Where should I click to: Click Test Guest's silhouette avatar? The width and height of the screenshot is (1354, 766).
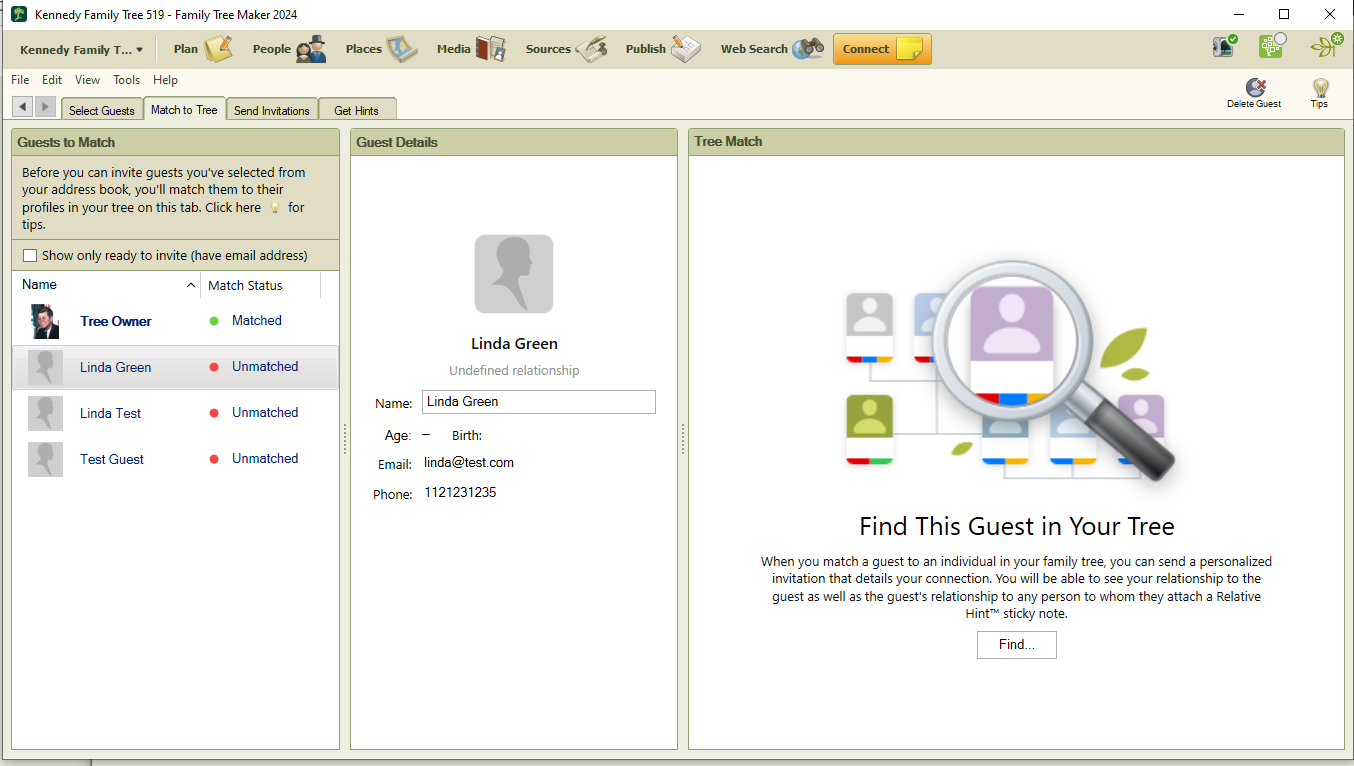pos(45,459)
